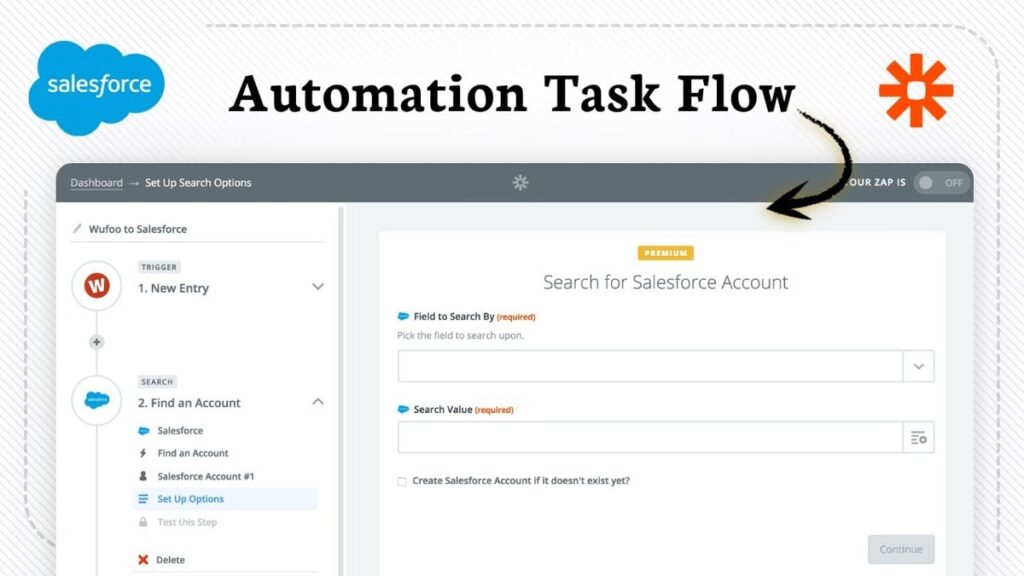Screen dimensions: 1024x576
Task: Click the lines icon beside Set Up Options
Action: click(x=143, y=499)
